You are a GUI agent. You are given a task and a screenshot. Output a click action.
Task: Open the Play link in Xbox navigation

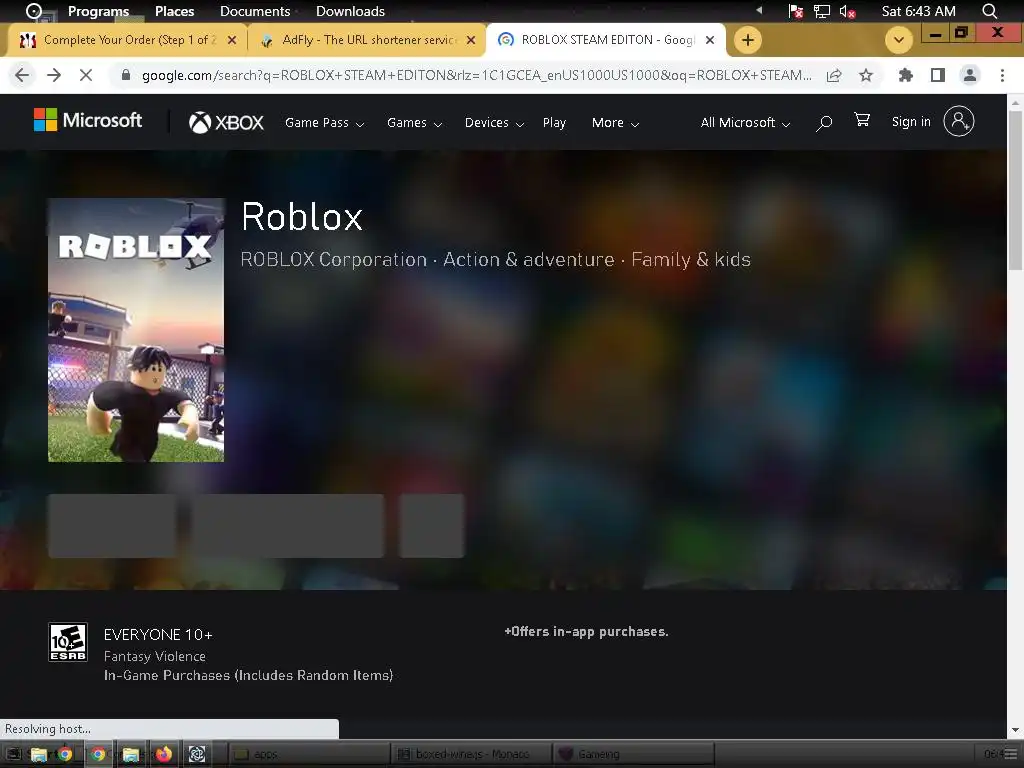(554, 123)
